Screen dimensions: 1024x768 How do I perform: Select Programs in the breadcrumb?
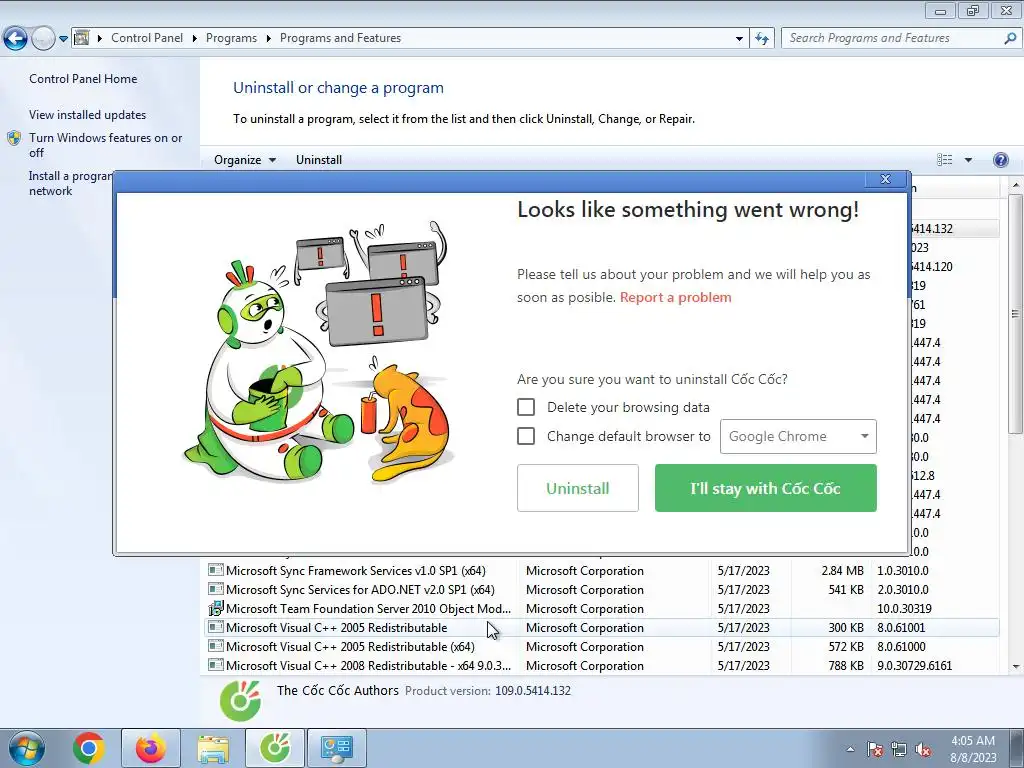(231, 38)
